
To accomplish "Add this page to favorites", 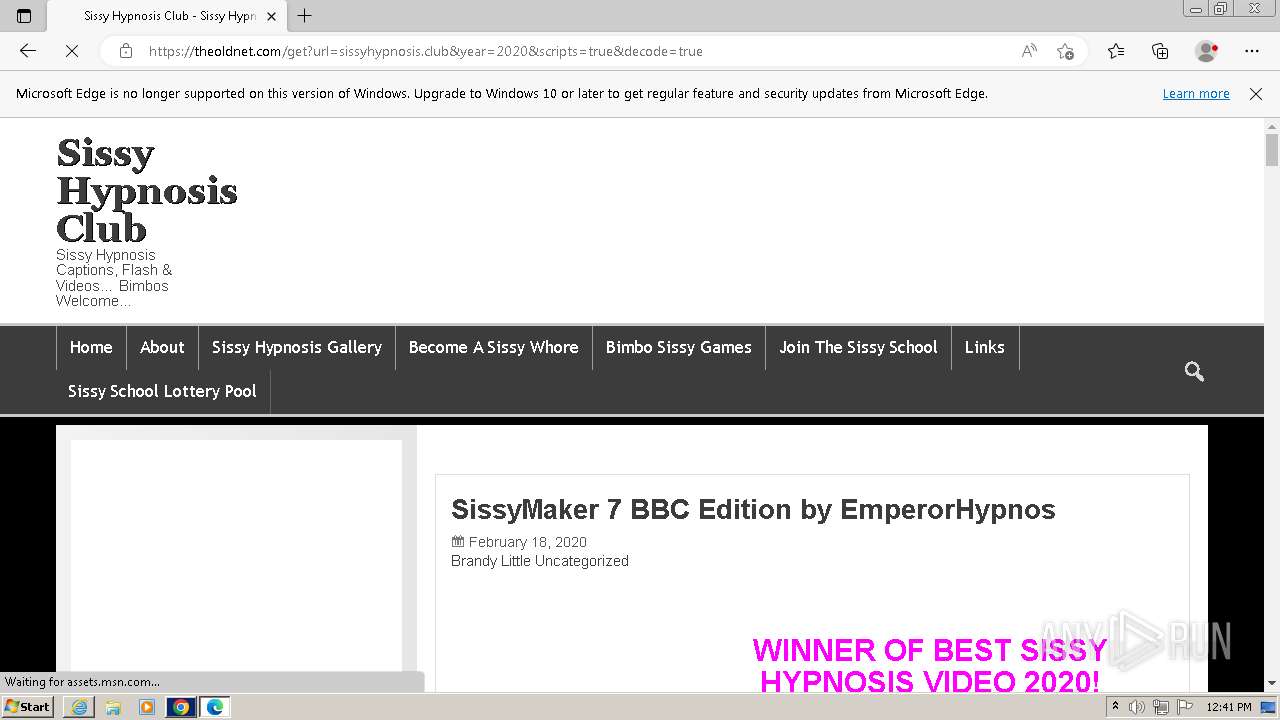I will (1065, 51).
